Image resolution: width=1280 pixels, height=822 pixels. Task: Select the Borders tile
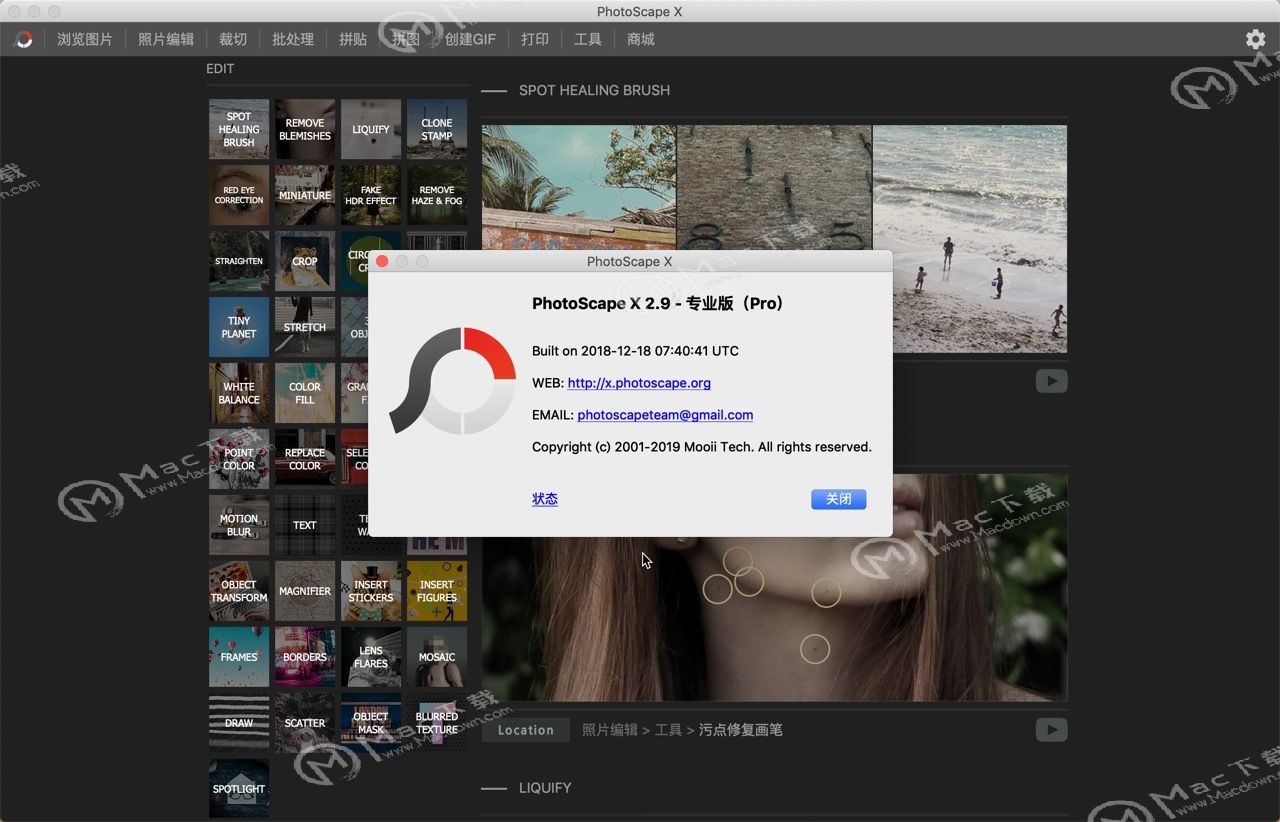click(x=305, y=657)
